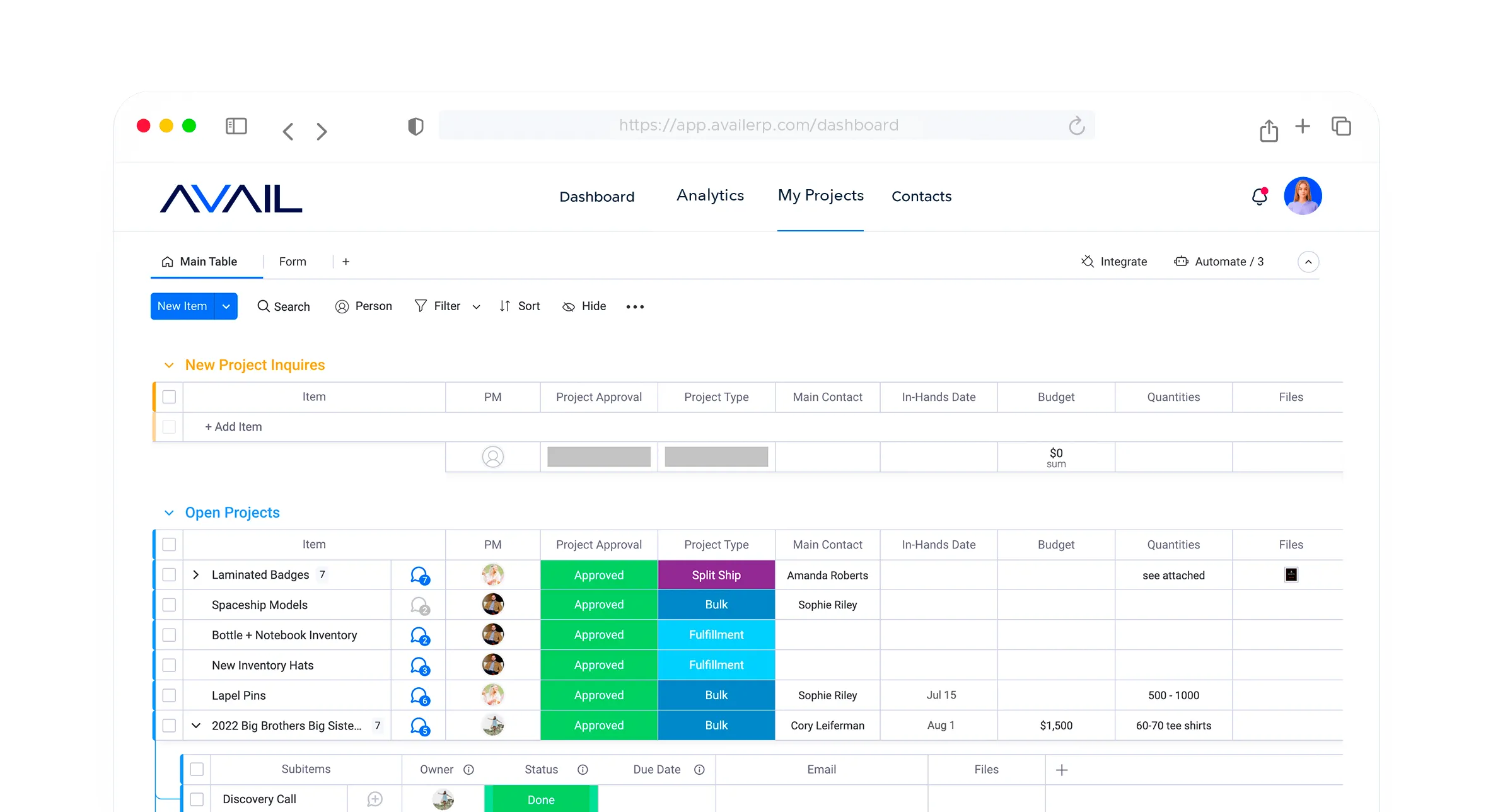Image resolution: width=1493 pixels, height=812 pixels.
Task: Click the Split Ship project type label
Action: [x=716, y=575]
